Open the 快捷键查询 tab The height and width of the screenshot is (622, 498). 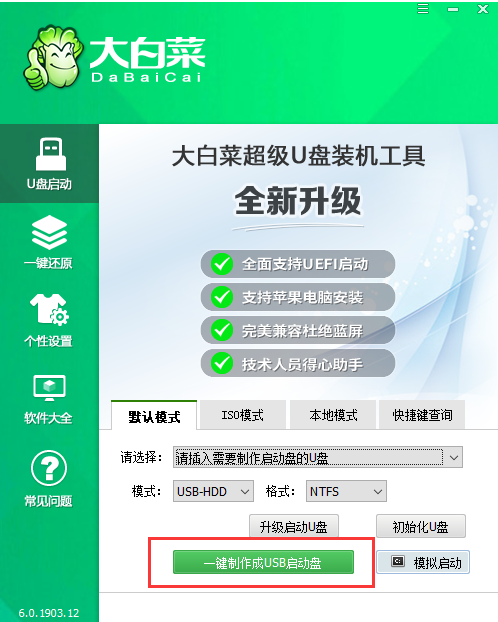click(x=422, y=415)
